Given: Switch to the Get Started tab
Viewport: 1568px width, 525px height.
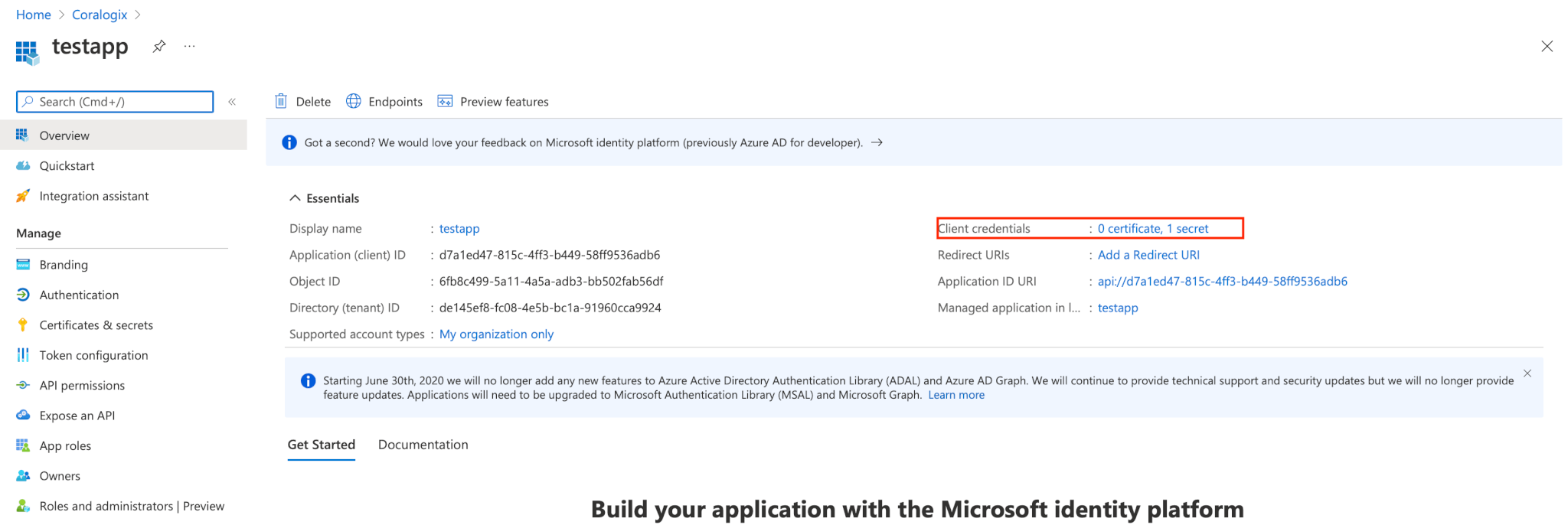Looking at the screenshot, I should point(322,445).
